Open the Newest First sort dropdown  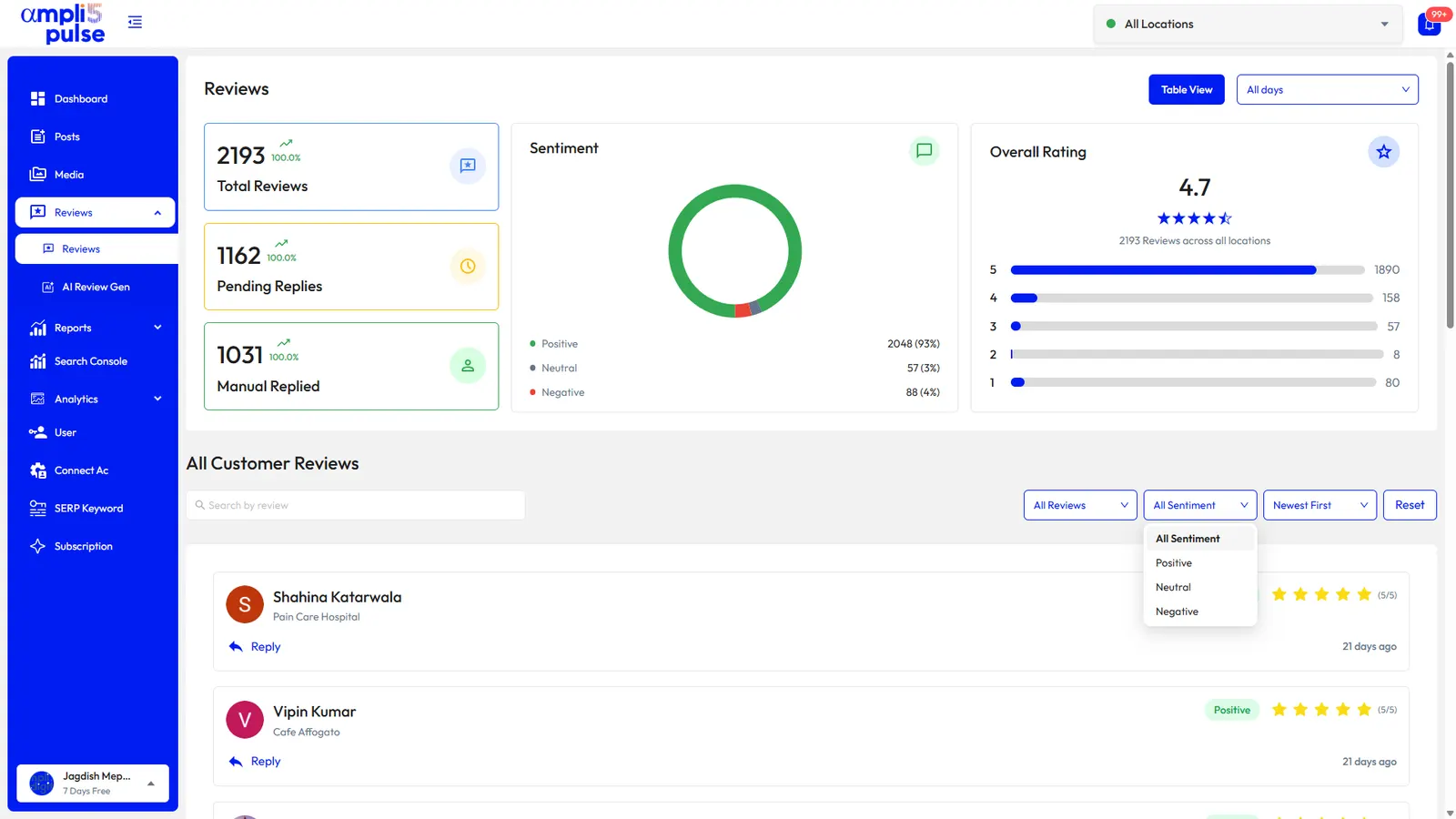[x=1319, y=505]
